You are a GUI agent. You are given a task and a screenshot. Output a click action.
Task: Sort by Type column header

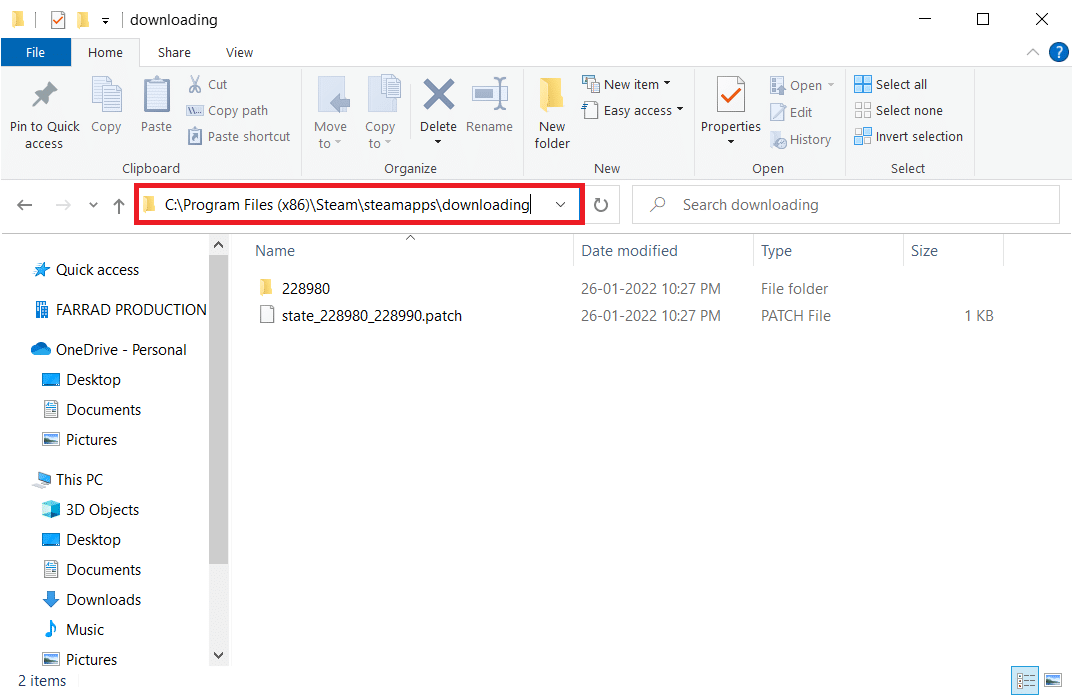tap(776, 251)
